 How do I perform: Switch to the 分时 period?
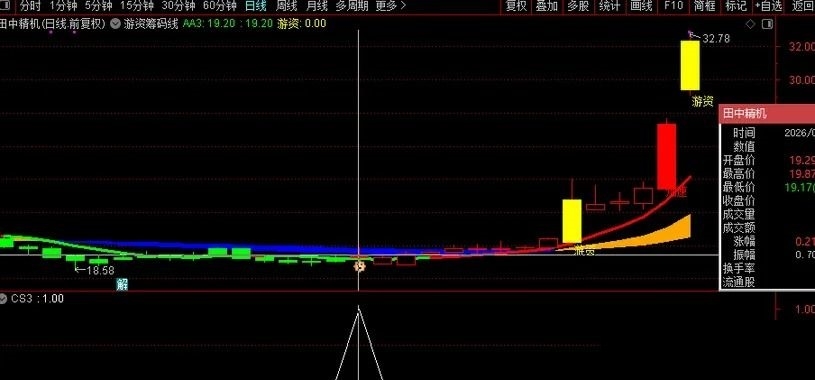click(x=30, y=6)
